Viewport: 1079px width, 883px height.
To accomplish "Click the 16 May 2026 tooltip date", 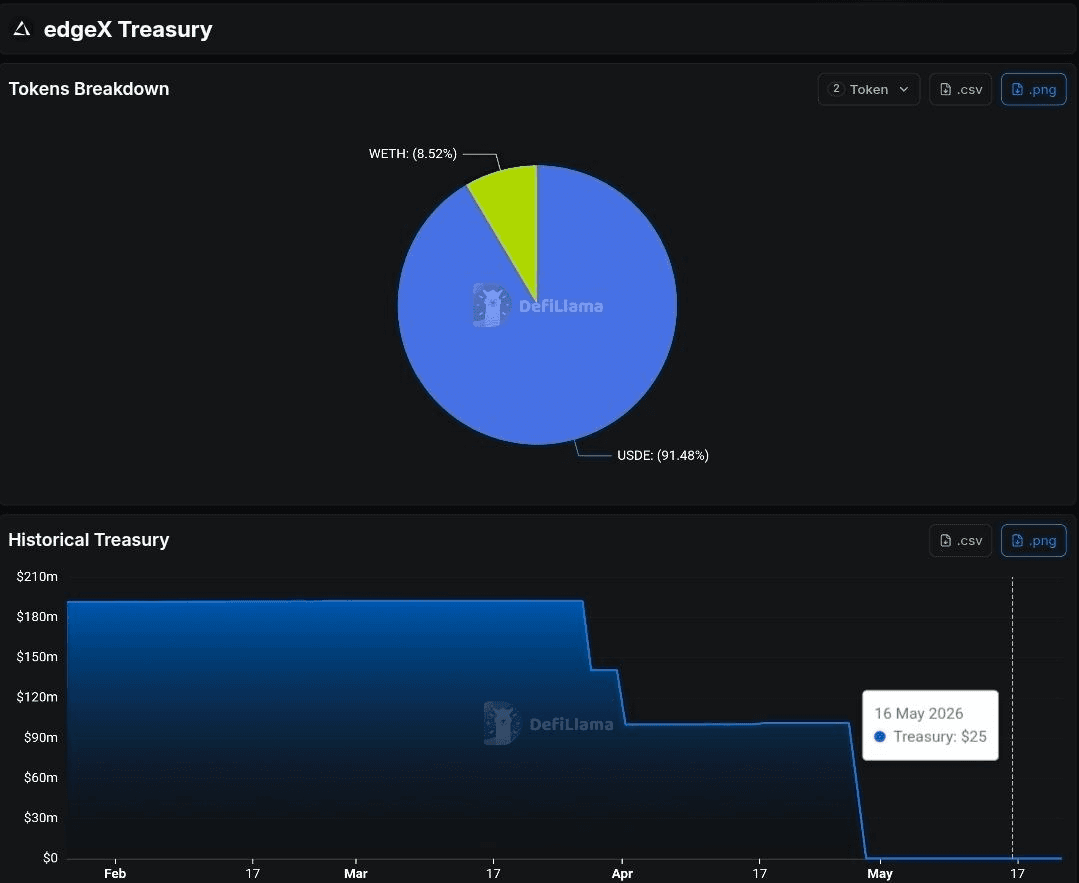I will pyautogui.click(x=919, y=714).
